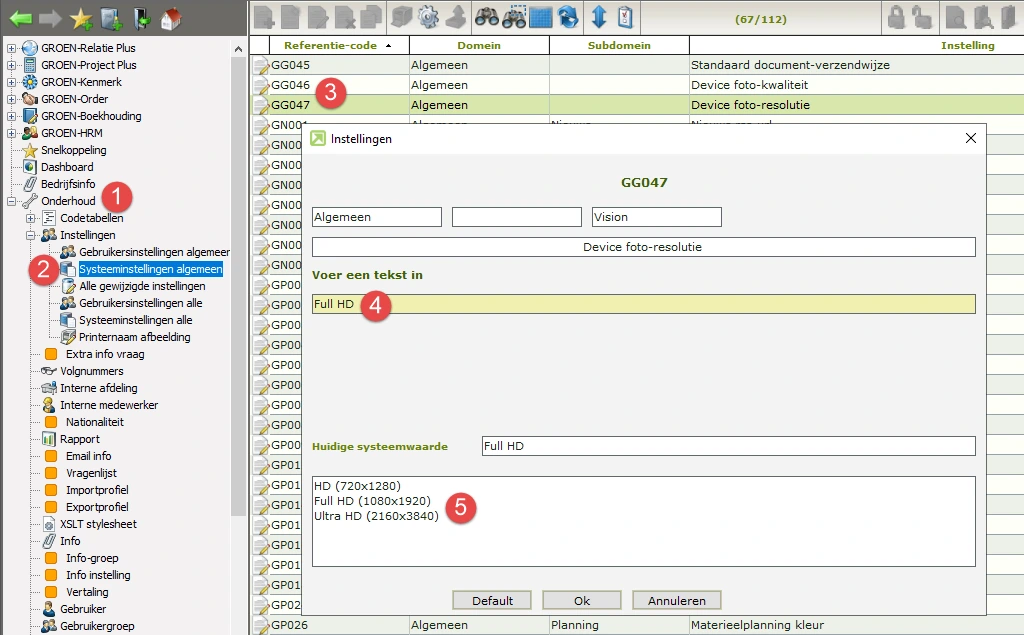Click the clipboard checklist toolbar icon
The height and width of the screenshot is (635, 1024).
pos(625,17)
